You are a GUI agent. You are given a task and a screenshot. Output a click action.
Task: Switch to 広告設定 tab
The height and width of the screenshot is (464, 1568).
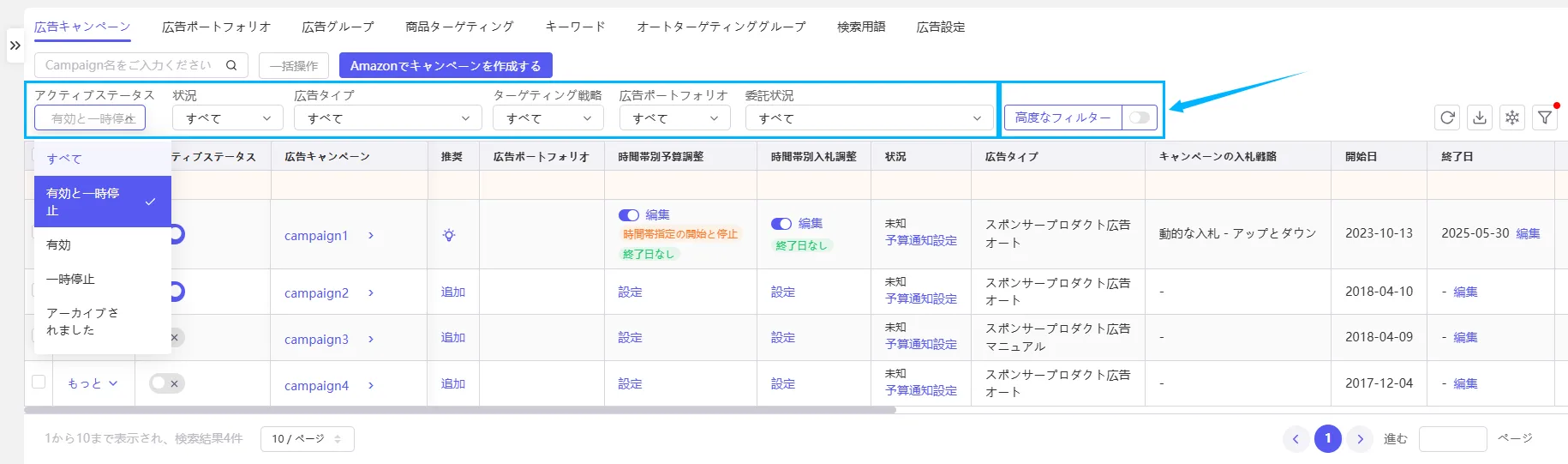(941, 27)
